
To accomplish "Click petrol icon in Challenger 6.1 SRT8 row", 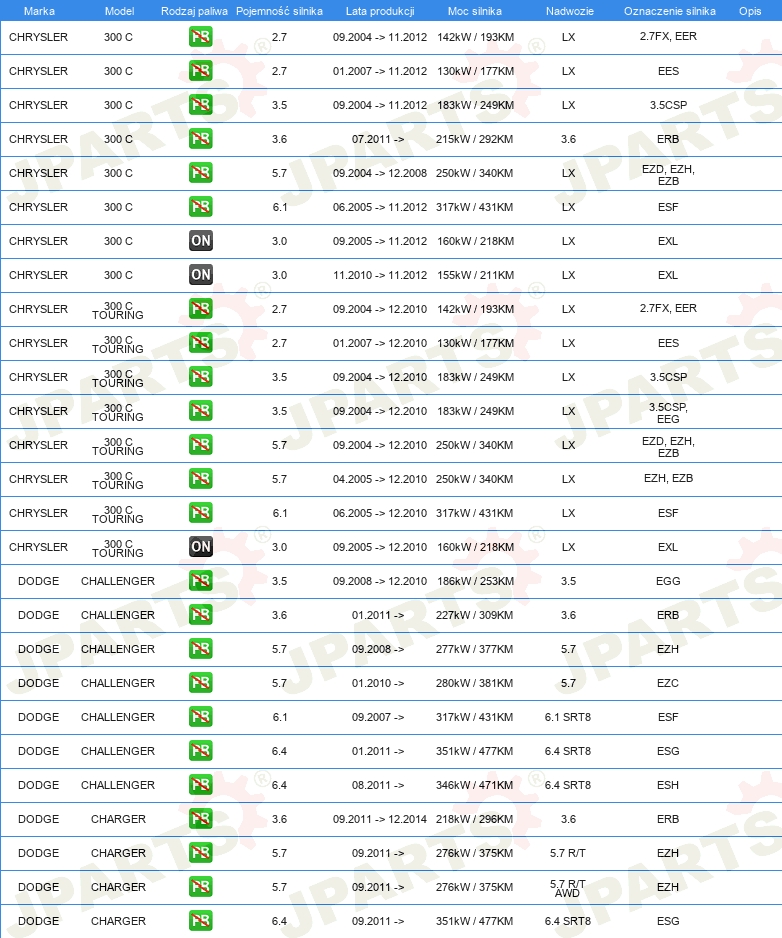I will coord(200,717).
